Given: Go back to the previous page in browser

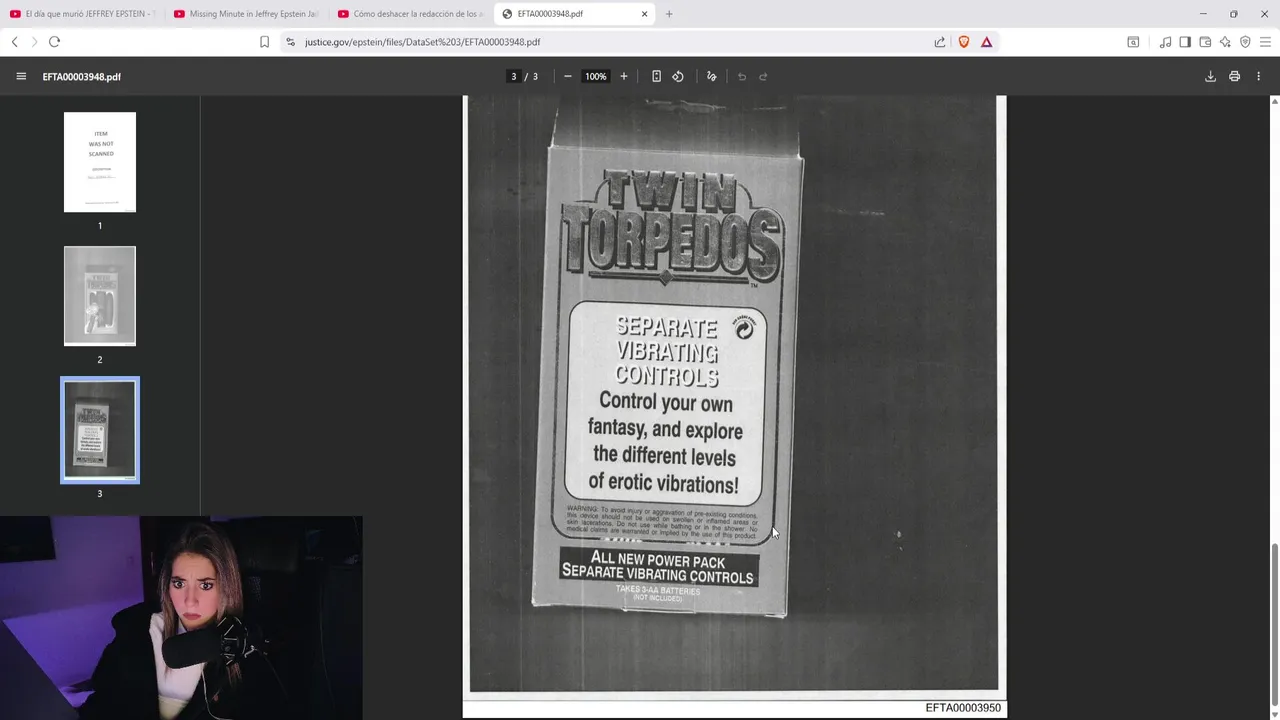Looking at the screenshot, I should [14, 42].
